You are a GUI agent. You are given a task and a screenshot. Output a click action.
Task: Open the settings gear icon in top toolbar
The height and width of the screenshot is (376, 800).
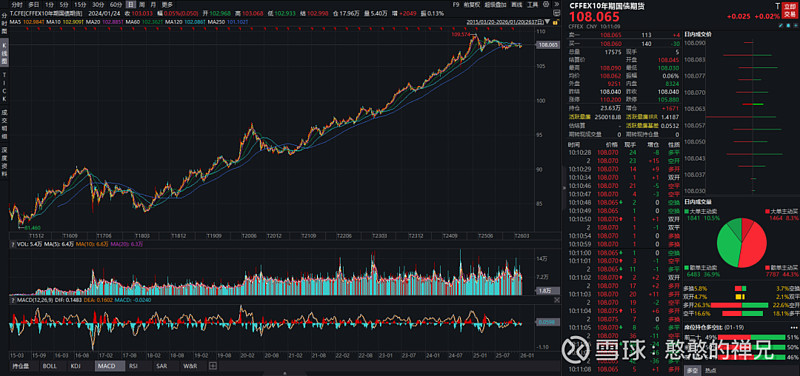click(545, 4)
